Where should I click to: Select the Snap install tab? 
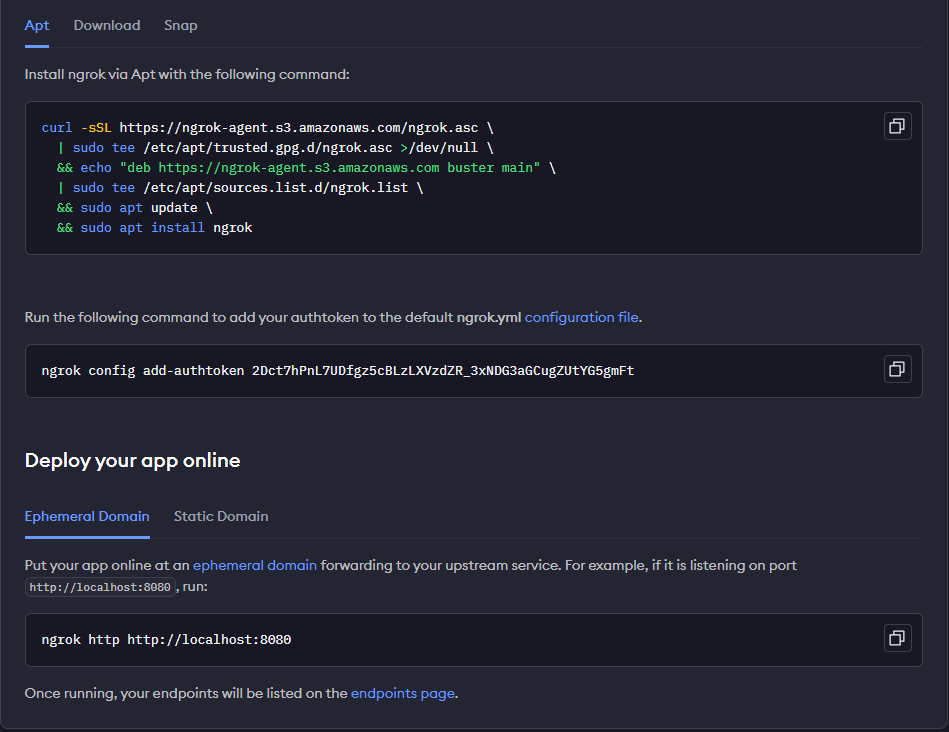(x=181, y=25)
